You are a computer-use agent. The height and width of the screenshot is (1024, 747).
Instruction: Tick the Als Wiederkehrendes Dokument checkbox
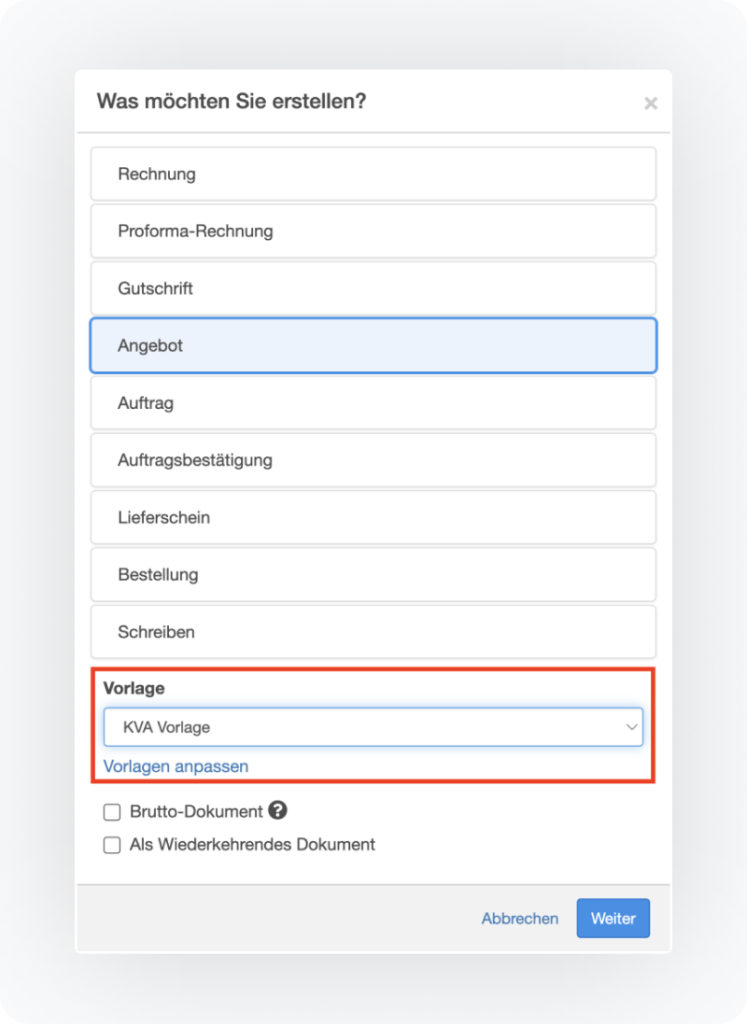tap(112, 845)
